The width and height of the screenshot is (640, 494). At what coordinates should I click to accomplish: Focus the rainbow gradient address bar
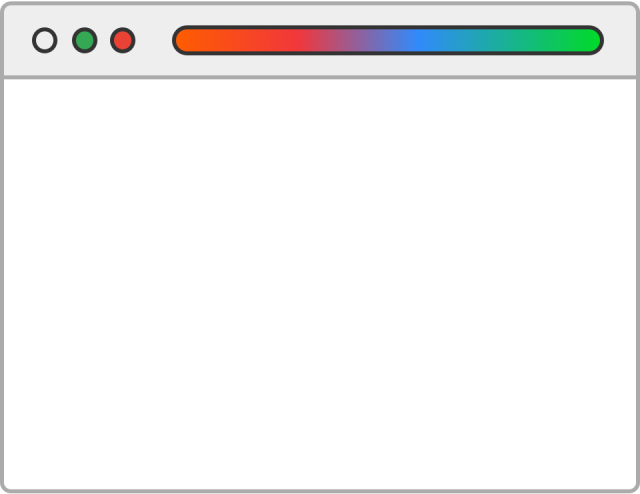388,40
